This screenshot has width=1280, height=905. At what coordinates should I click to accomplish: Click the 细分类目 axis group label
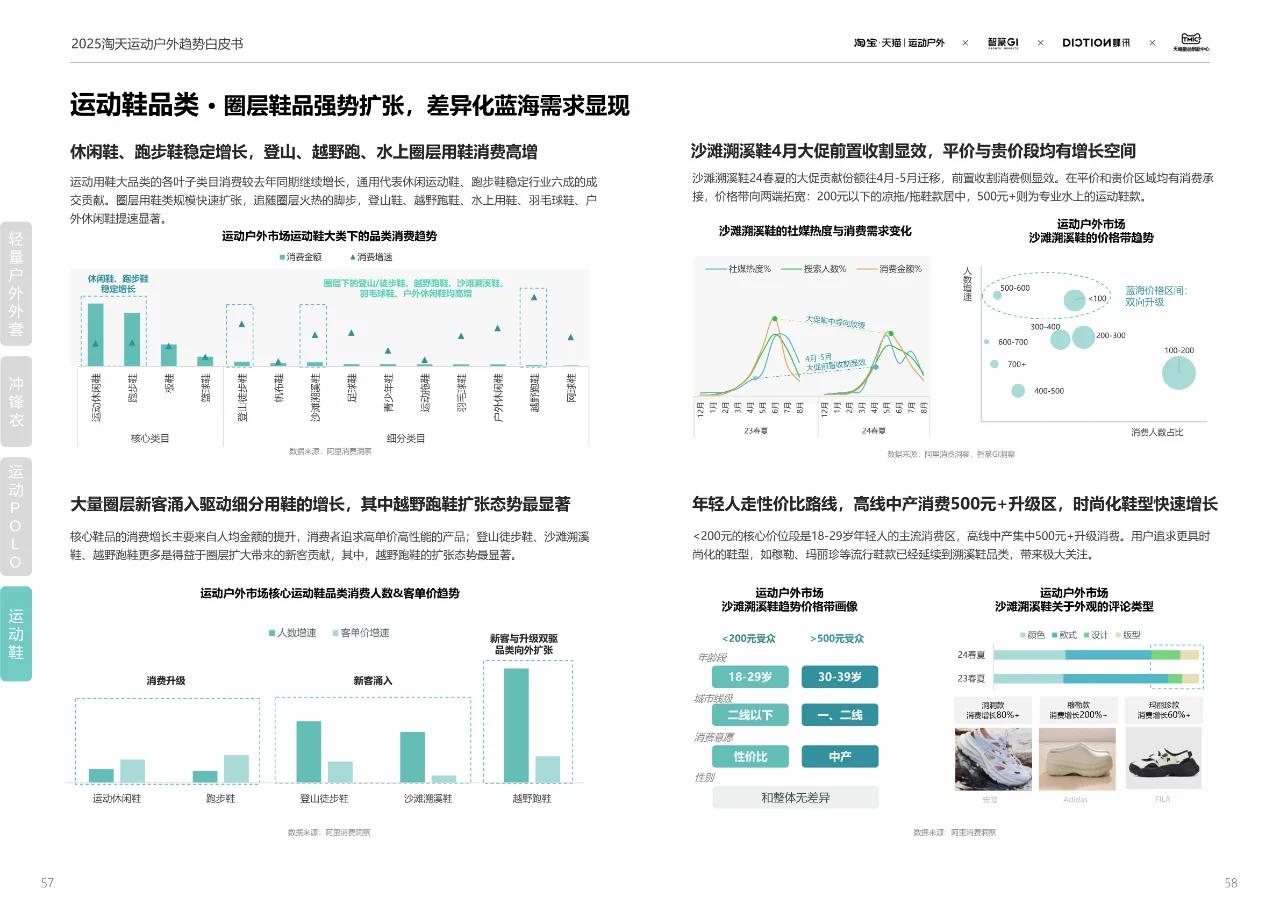point(405,438)
